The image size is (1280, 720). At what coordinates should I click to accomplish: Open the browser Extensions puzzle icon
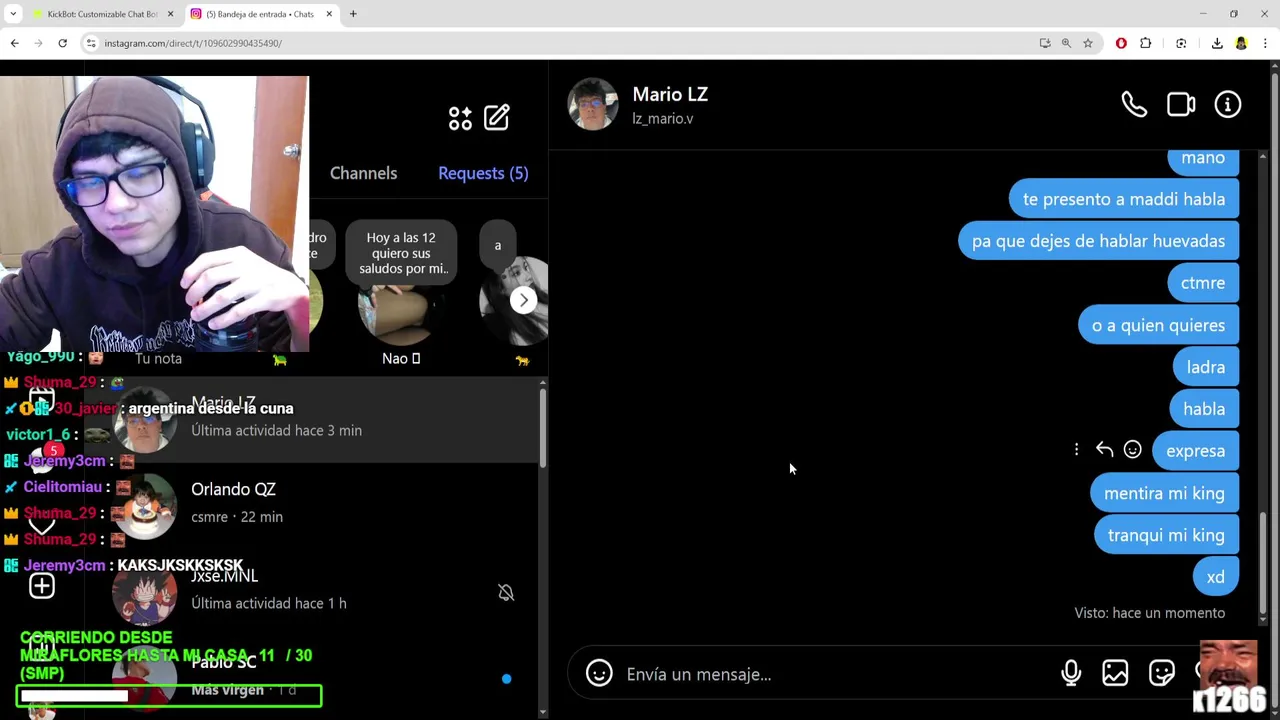pyautogui.click(x=1146, y=43)
